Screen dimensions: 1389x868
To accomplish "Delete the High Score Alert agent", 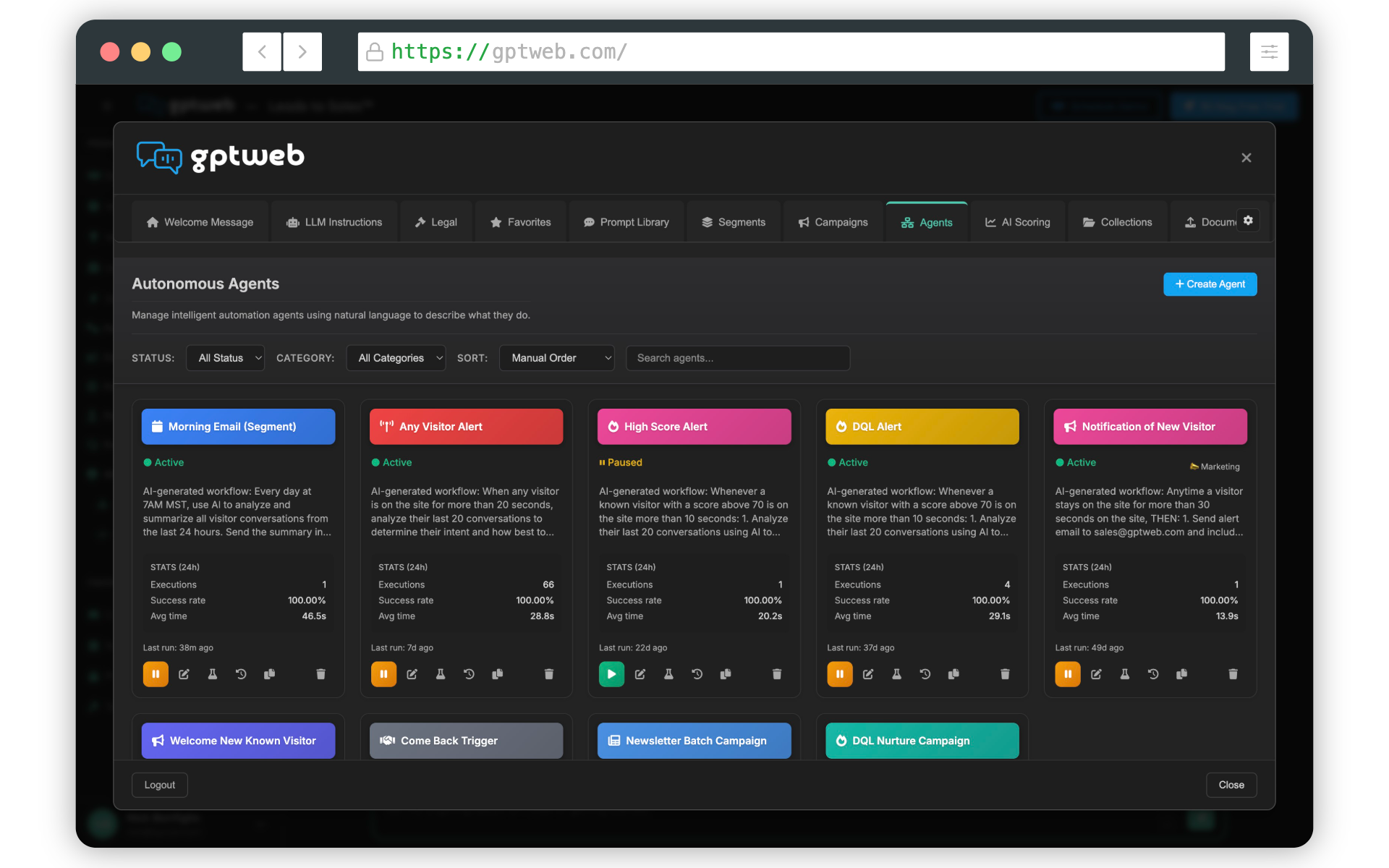I will click(x=777, y=674).
